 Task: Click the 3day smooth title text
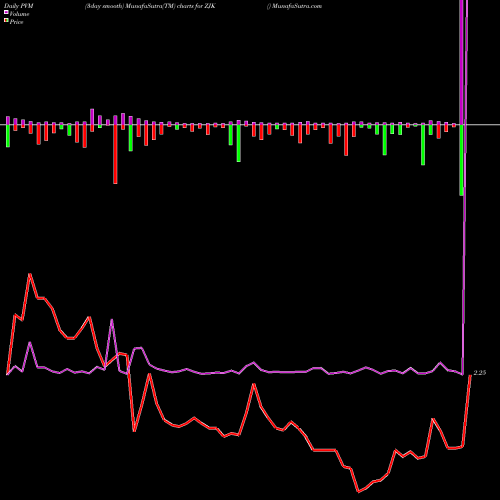point(105,6)
